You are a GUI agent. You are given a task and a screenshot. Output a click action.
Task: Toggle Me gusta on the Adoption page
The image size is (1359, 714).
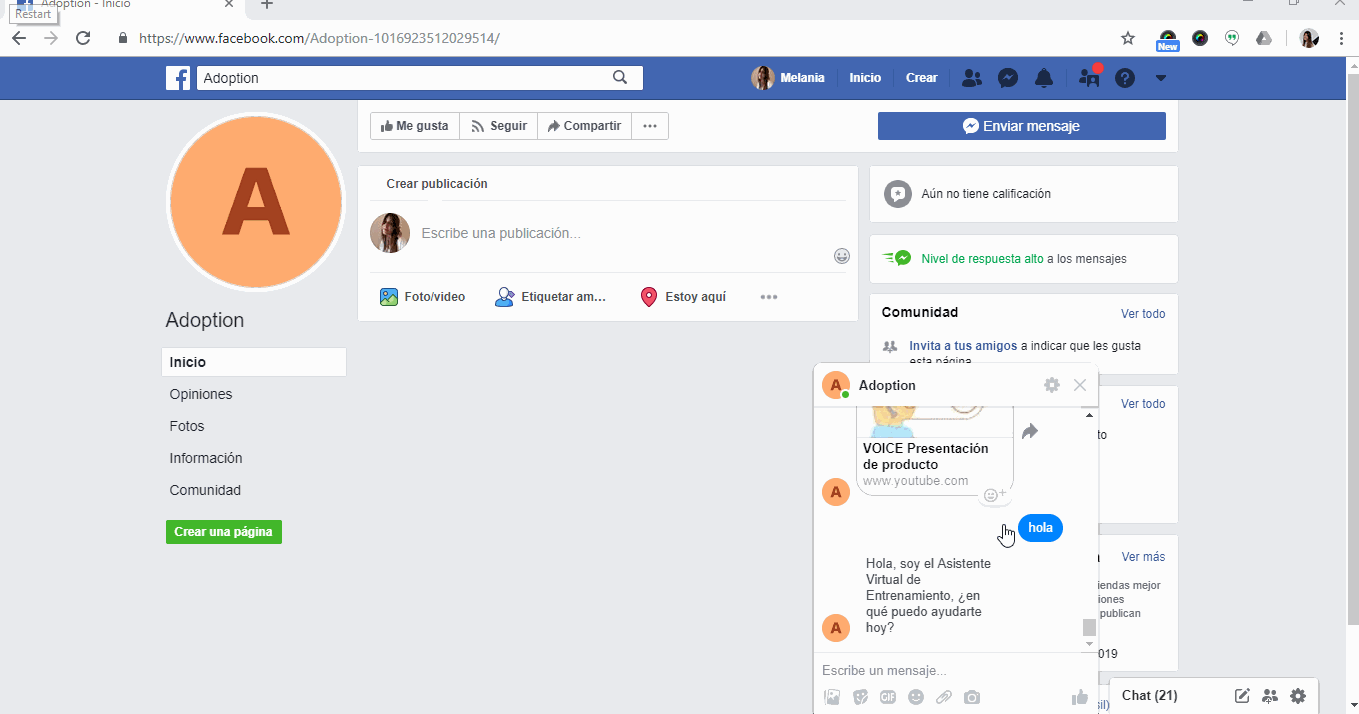[415, 126]
